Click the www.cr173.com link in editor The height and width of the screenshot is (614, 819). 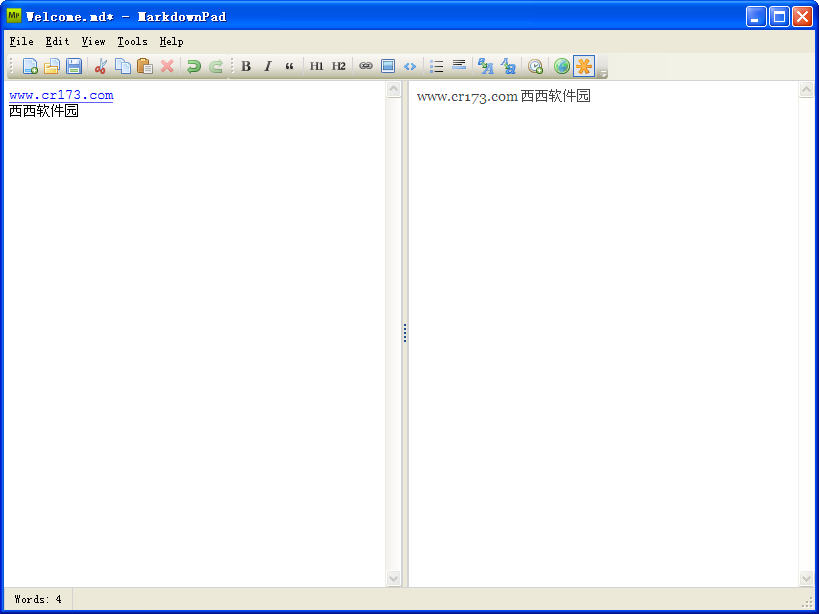coord(61,95)
